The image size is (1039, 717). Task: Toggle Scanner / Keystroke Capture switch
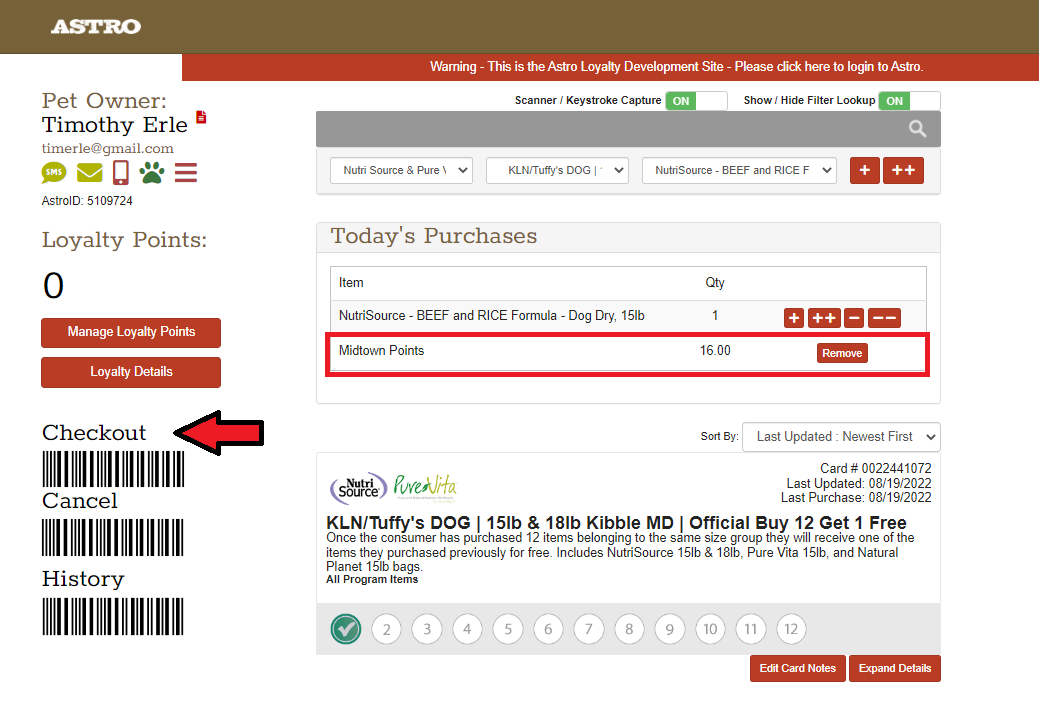[696, 101]
